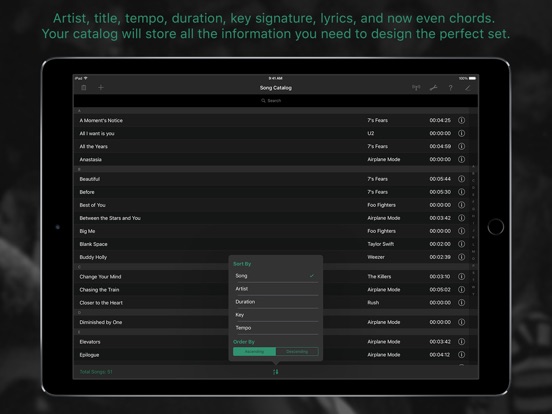Viewport: 552px width, 414px height.
Task: Sort by Tempo
Action: (276, 328)
